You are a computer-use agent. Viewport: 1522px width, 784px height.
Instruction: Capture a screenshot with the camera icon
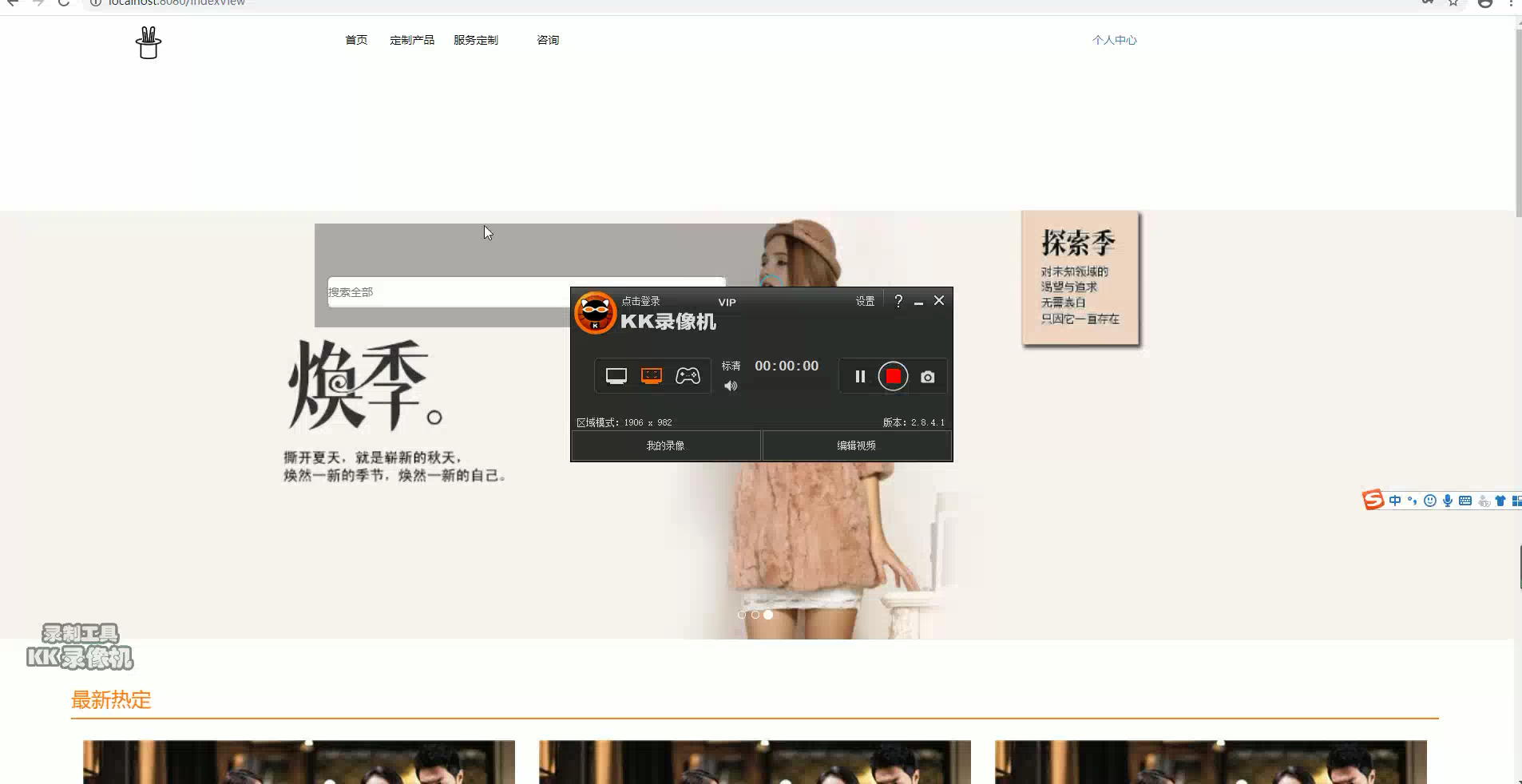[927, 376]
